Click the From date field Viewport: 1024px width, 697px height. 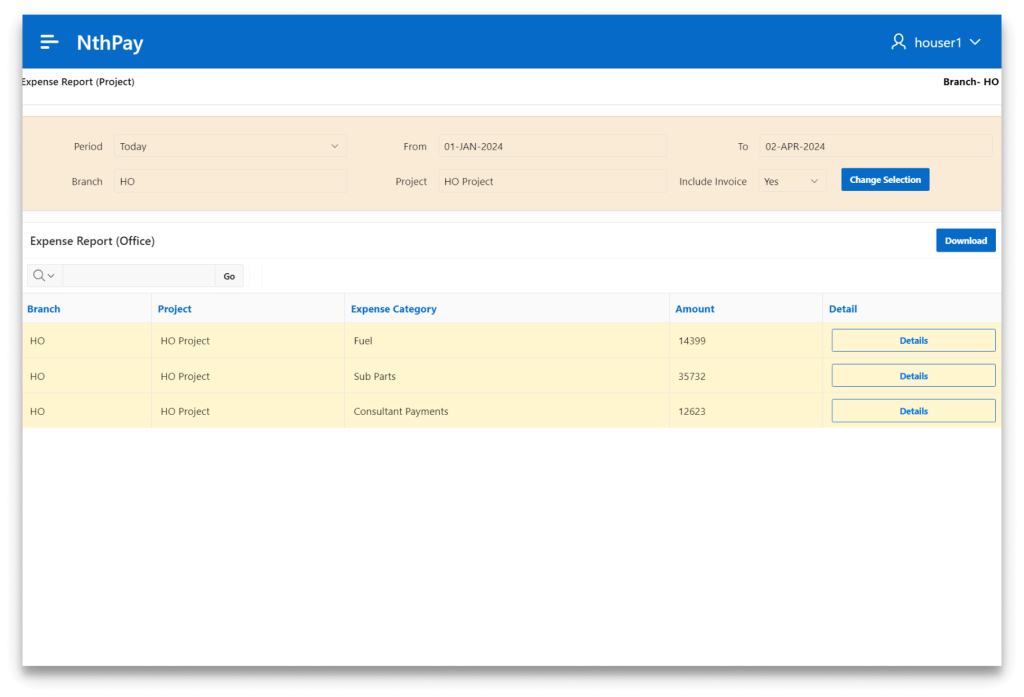(x=552, y=146)
